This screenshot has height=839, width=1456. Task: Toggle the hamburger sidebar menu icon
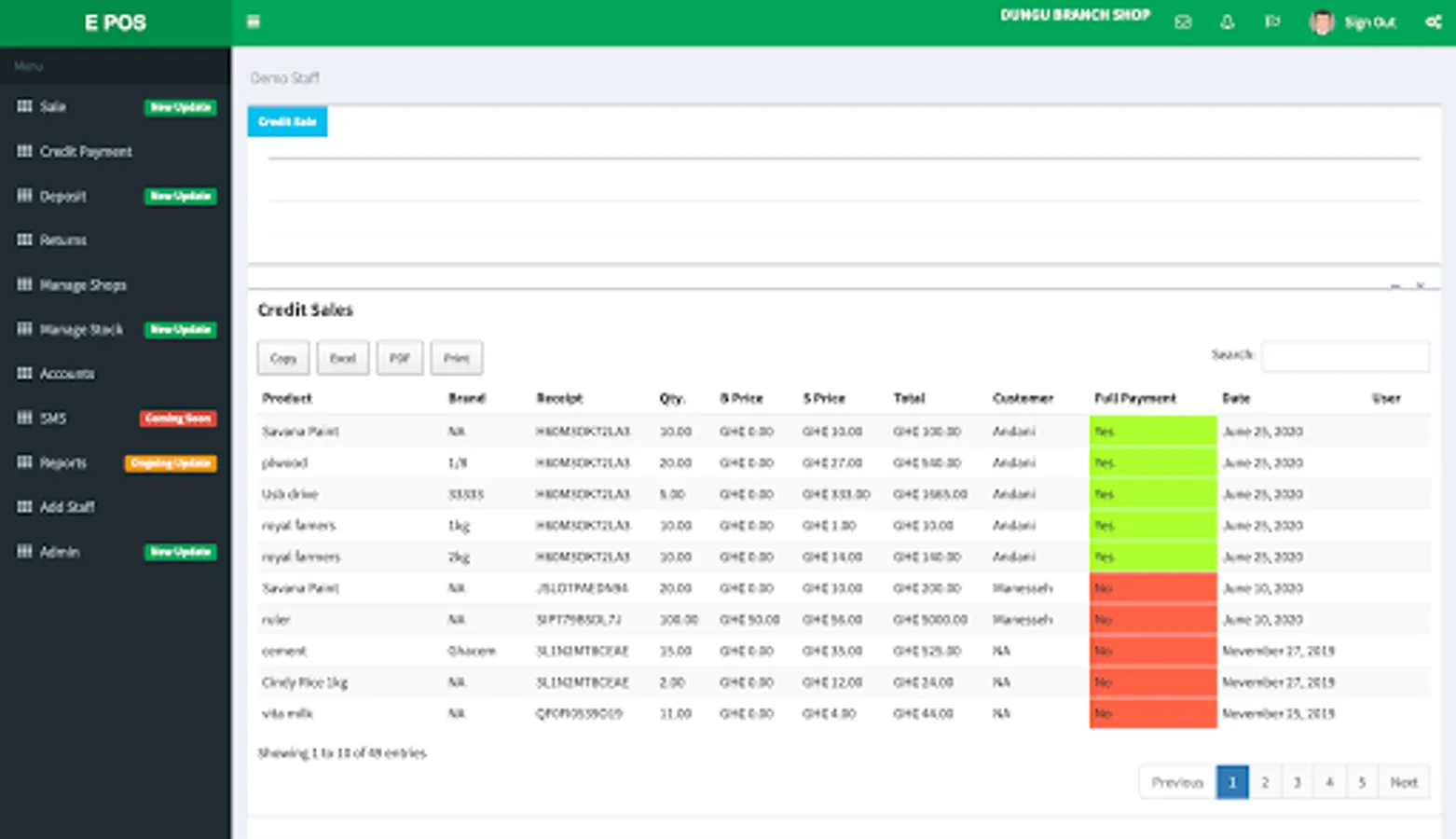tap(253, 21)
